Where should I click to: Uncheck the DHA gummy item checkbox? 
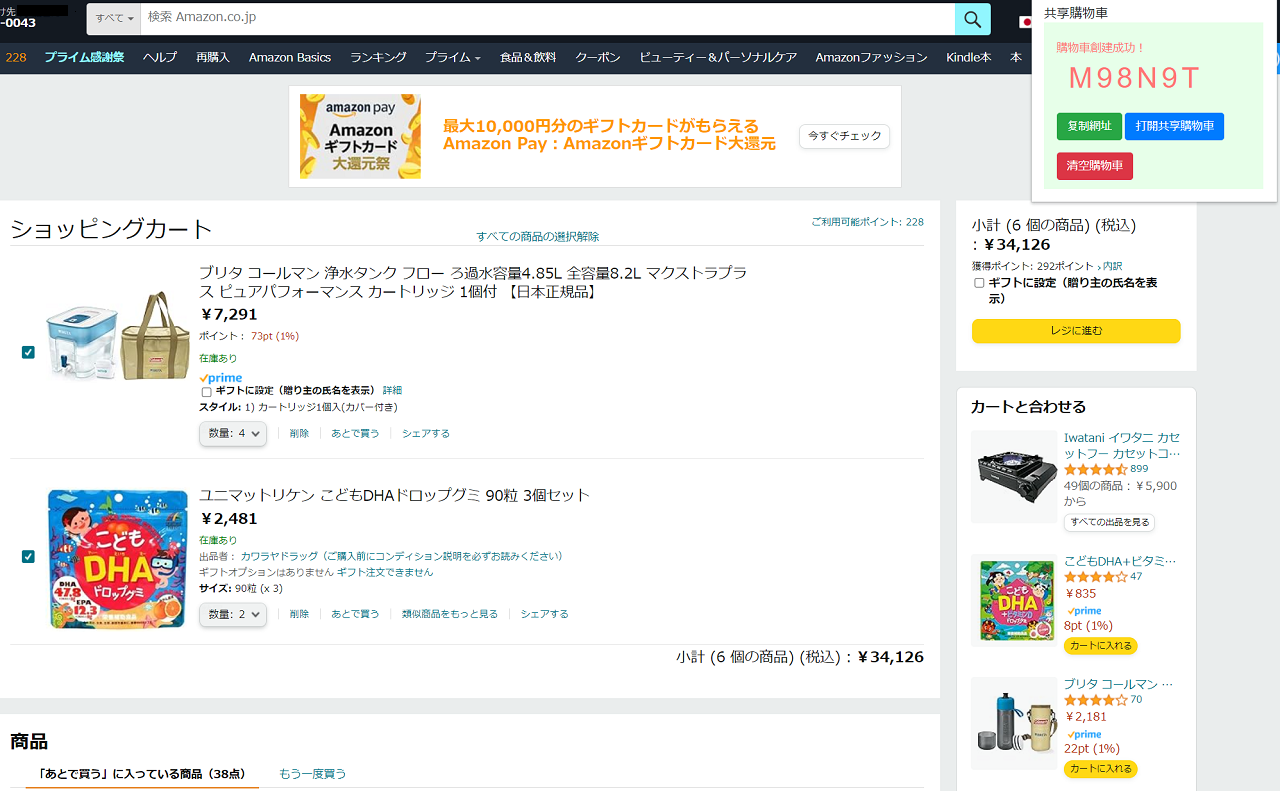click(x=28, y=556)
